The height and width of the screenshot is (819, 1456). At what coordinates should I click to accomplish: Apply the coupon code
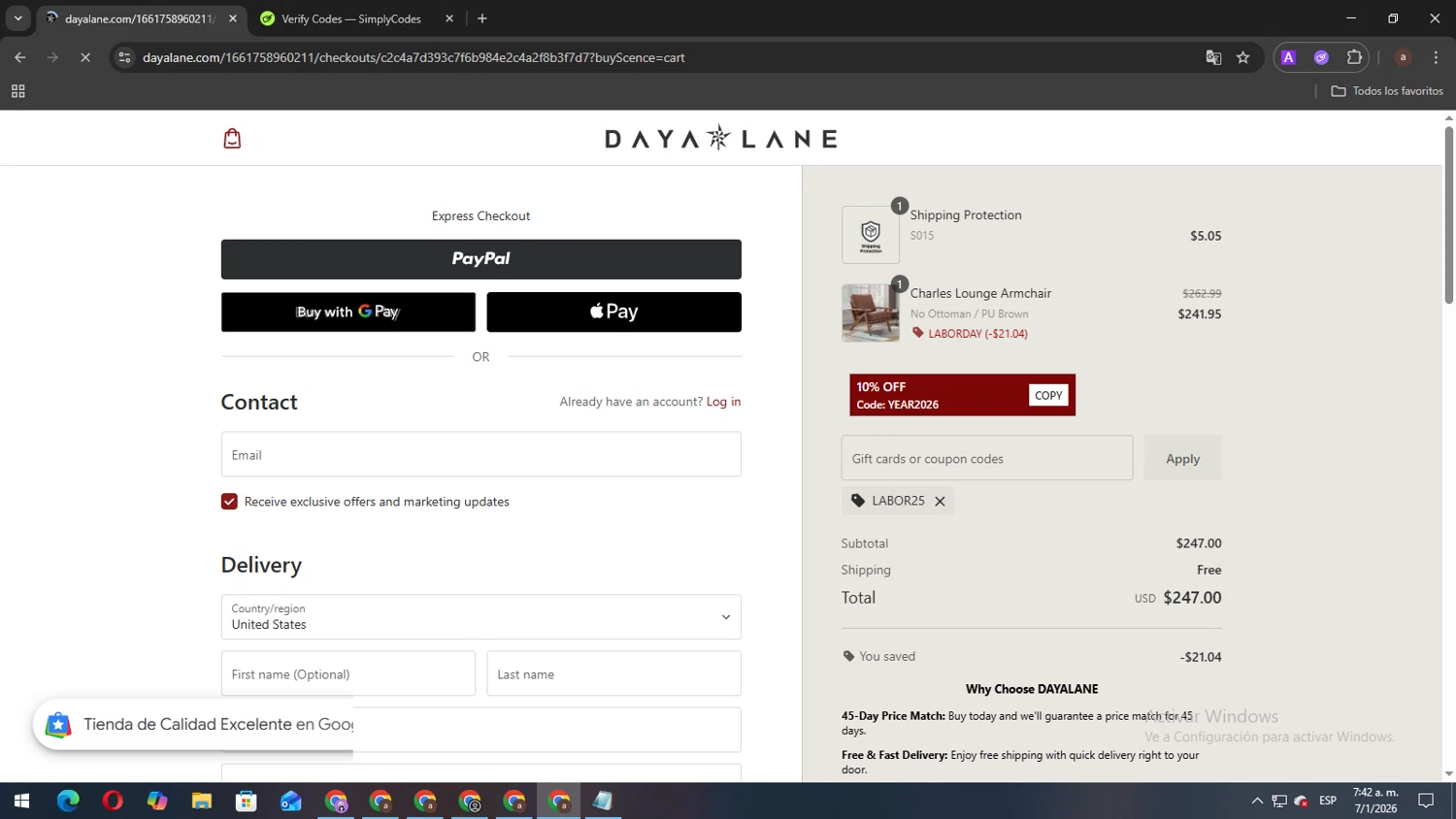point(1182,458)
